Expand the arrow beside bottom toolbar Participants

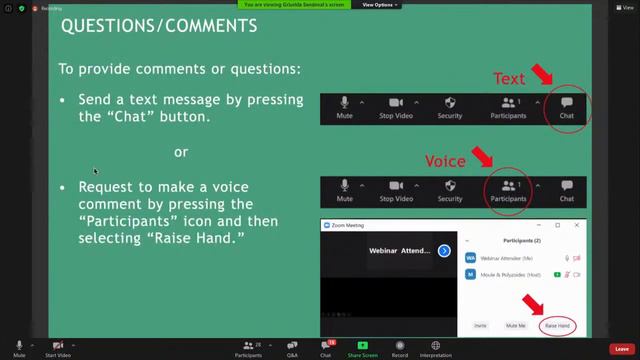(x=270, y=346)
